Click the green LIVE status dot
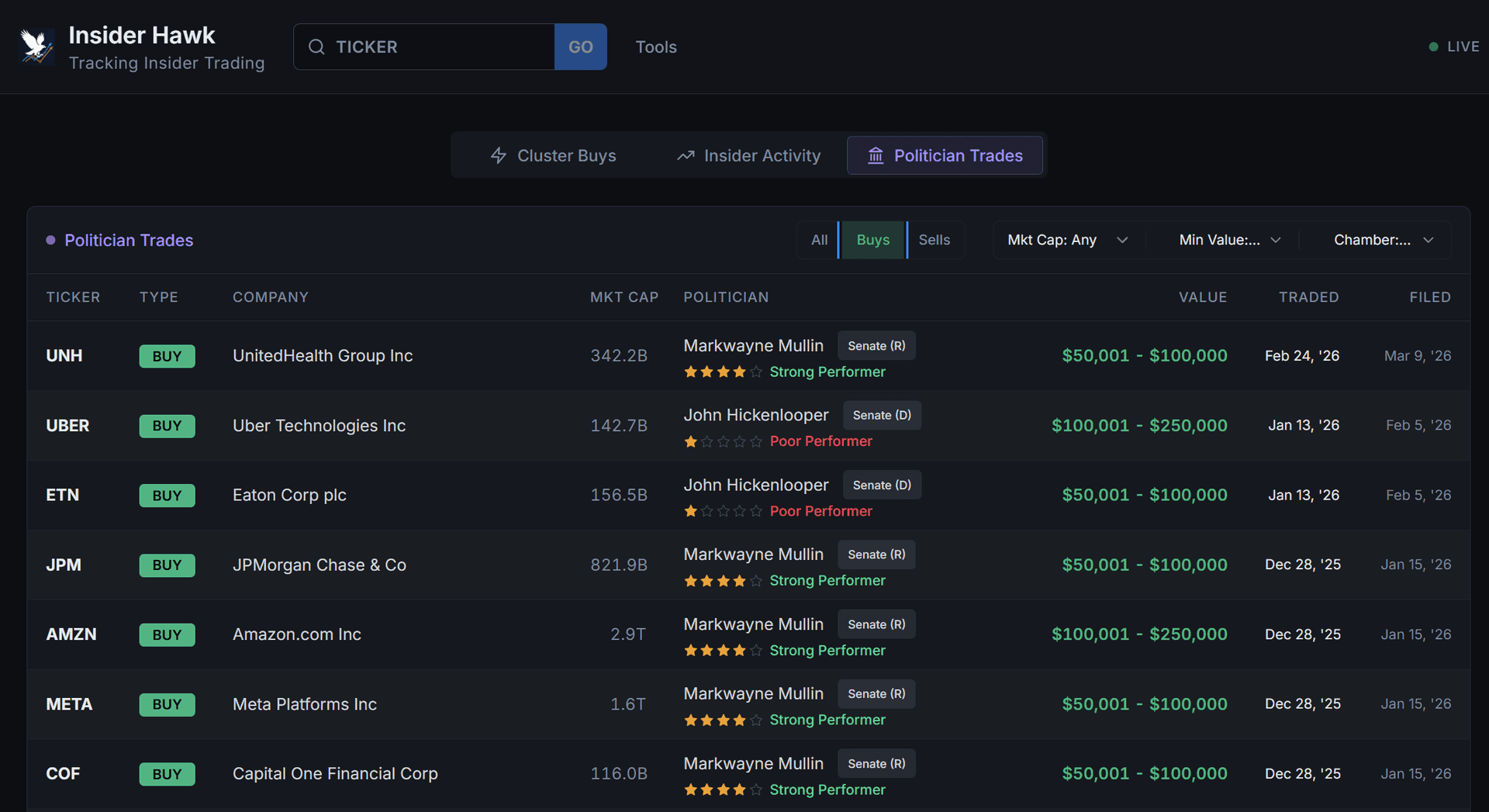 tap(1433, 47)
